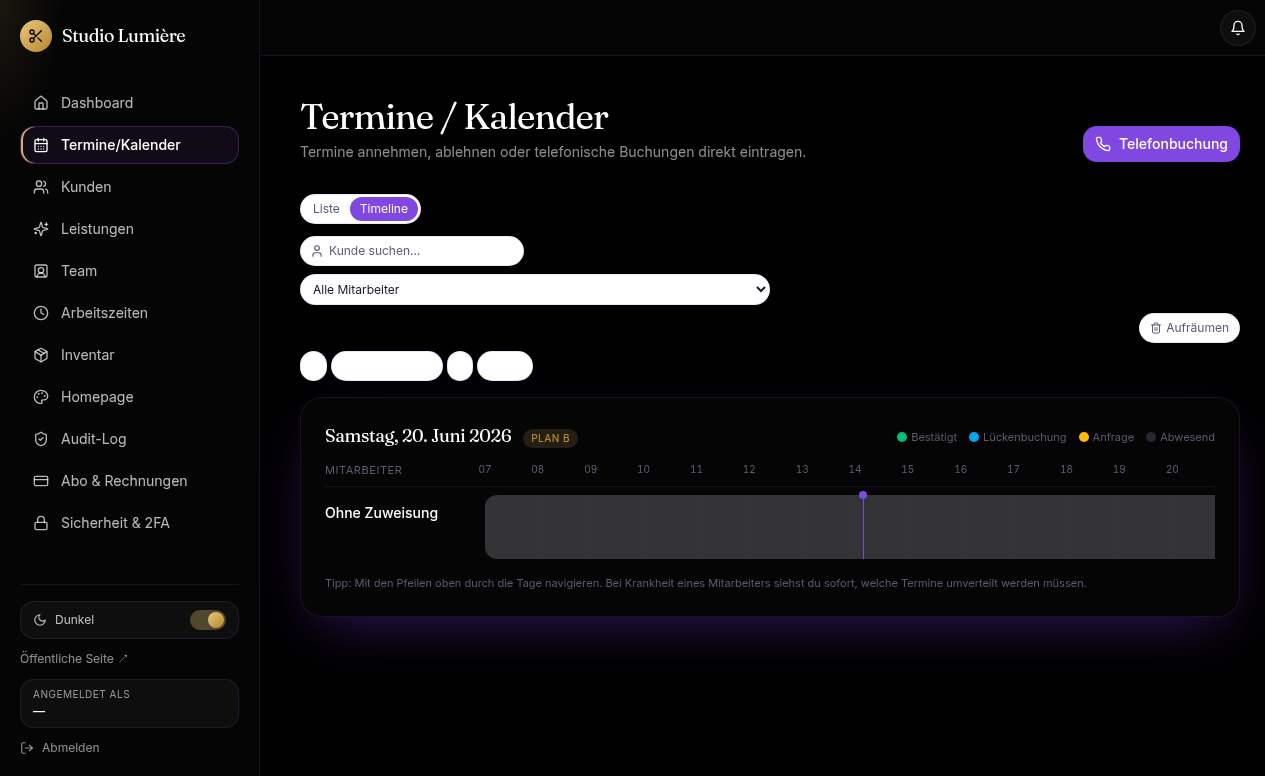
Task: Click Abmelden to log out
Action: pos(60,748)
